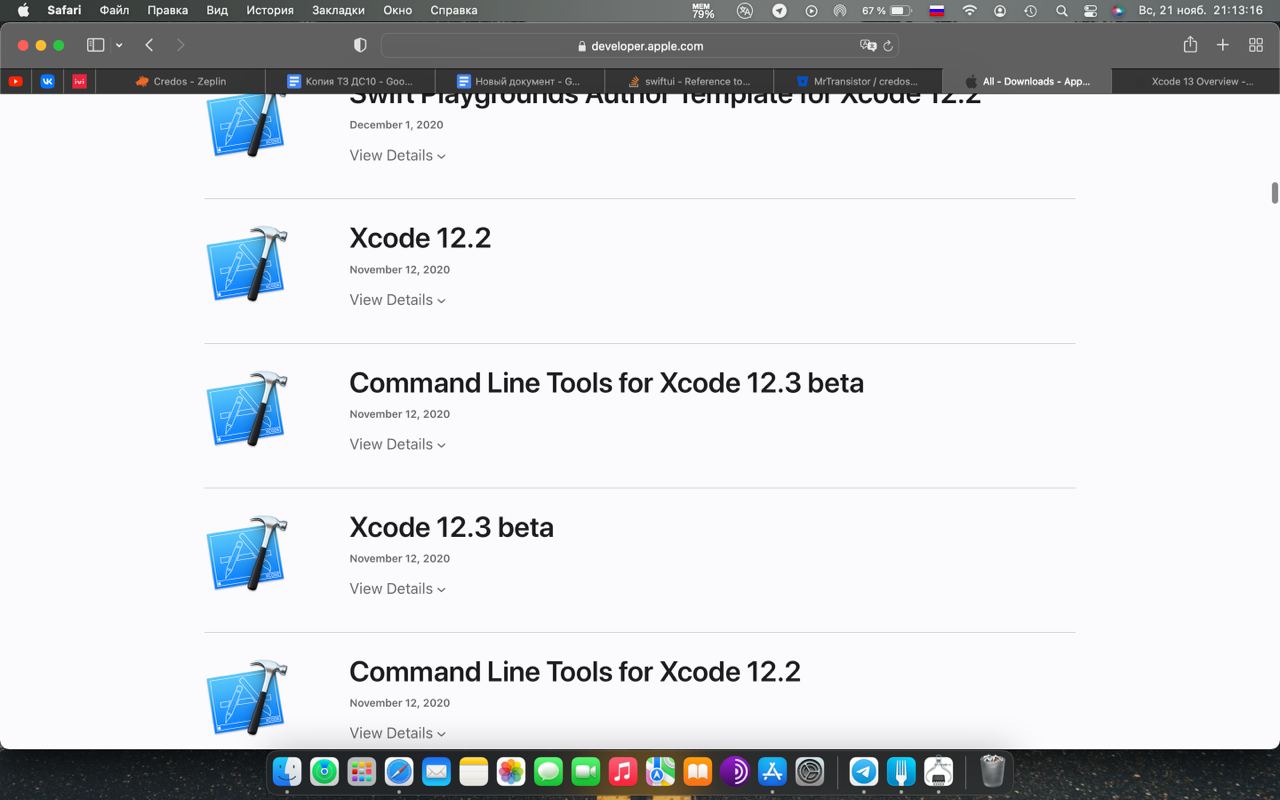Expand View Details under Xcode 12.3 beta
Image resolution: width=1280 pixels, height=800 pixels.
pyautogui.click(x=397, y=589)
